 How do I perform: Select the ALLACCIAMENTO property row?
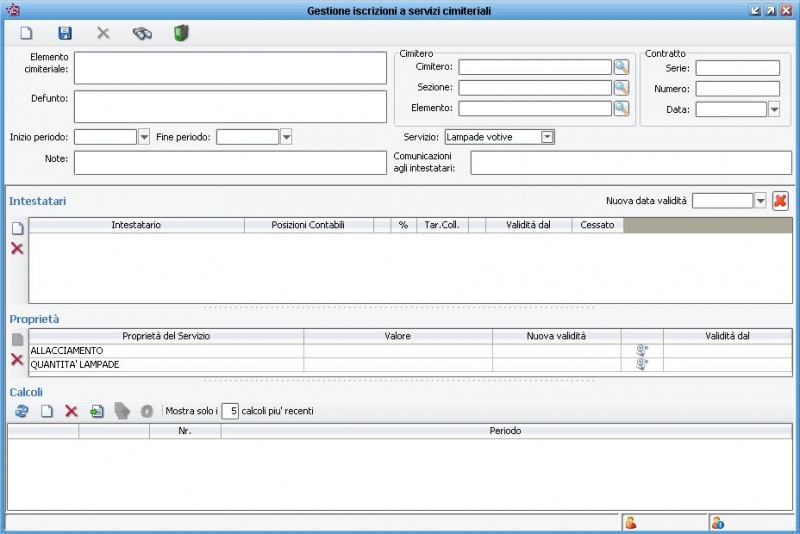[166, 351]
